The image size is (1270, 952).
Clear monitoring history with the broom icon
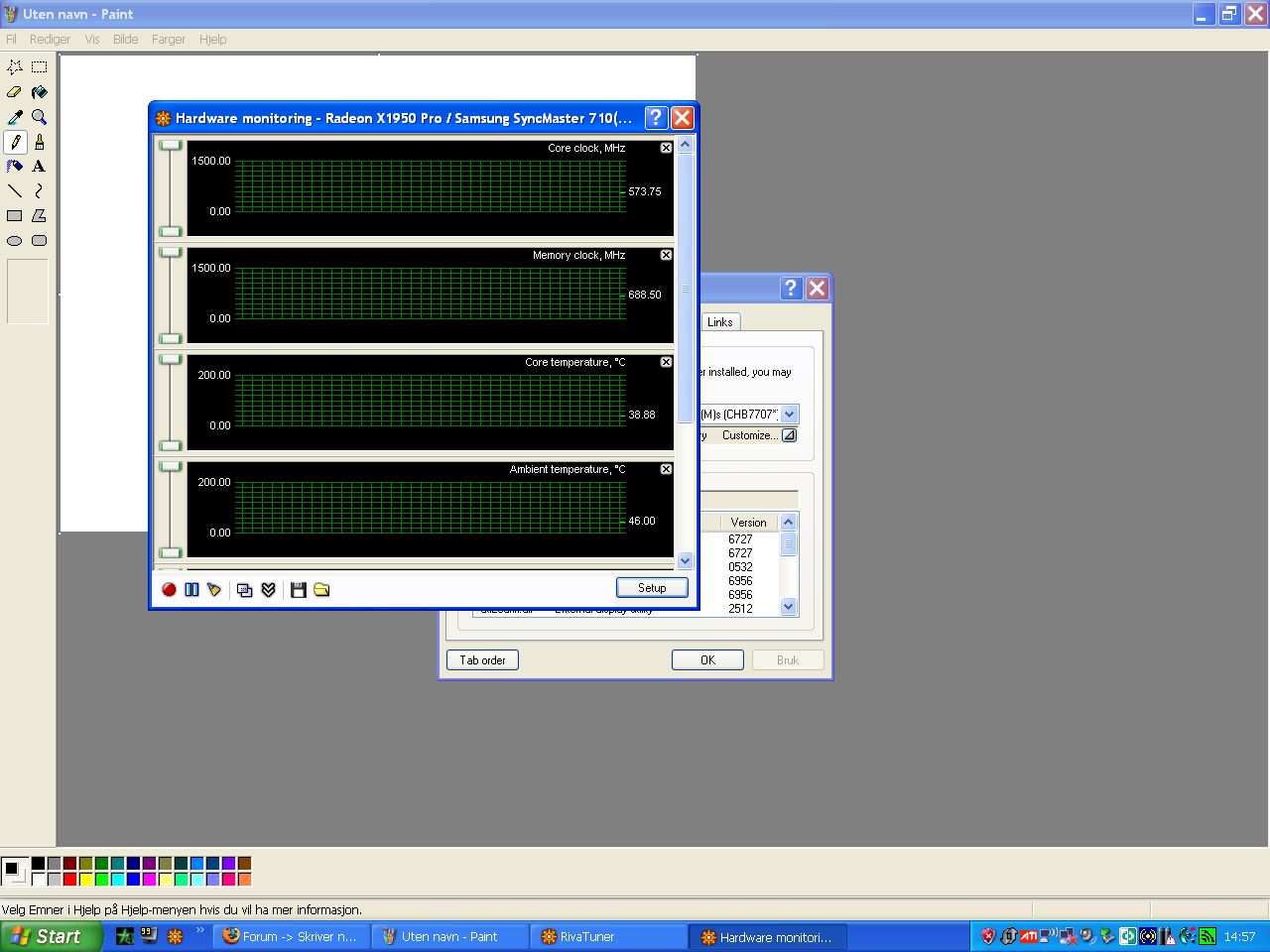(x=214, y=590)
